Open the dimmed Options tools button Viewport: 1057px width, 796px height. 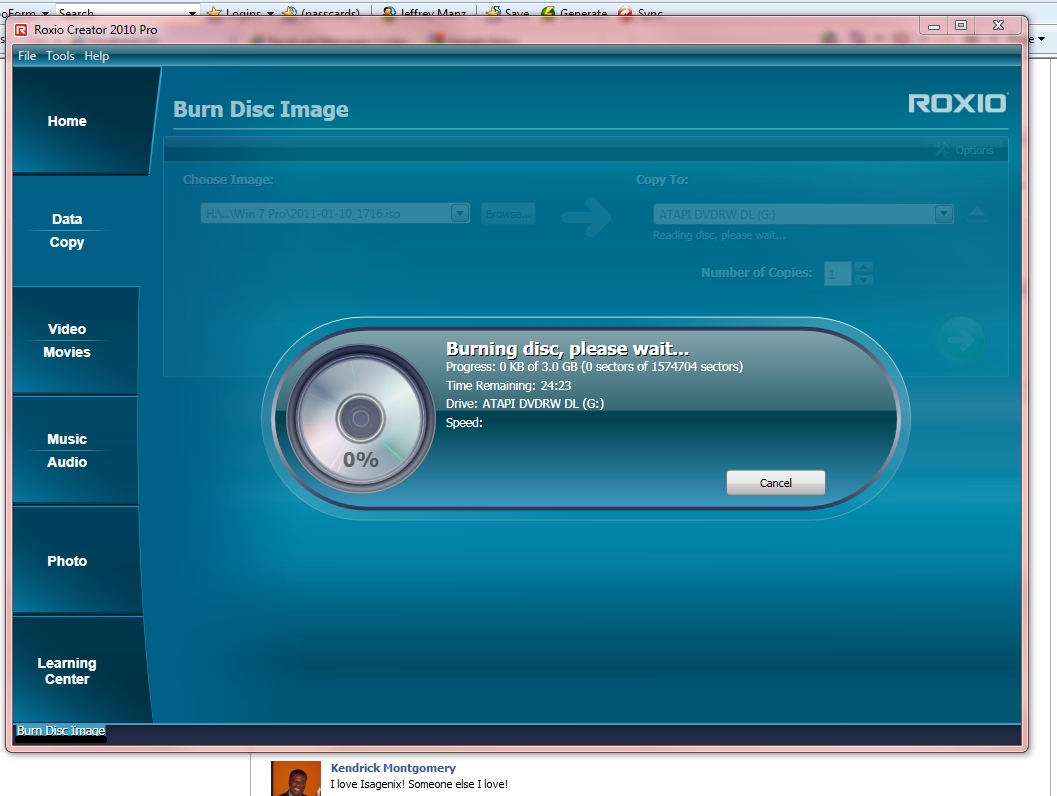pyautogui.click(x=965, y=150)
